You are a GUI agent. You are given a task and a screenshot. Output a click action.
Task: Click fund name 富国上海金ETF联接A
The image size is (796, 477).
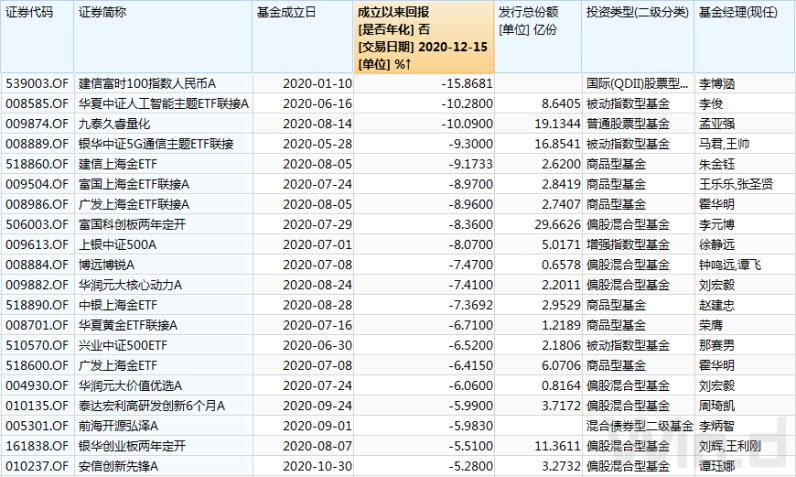(x=134, y=184)
